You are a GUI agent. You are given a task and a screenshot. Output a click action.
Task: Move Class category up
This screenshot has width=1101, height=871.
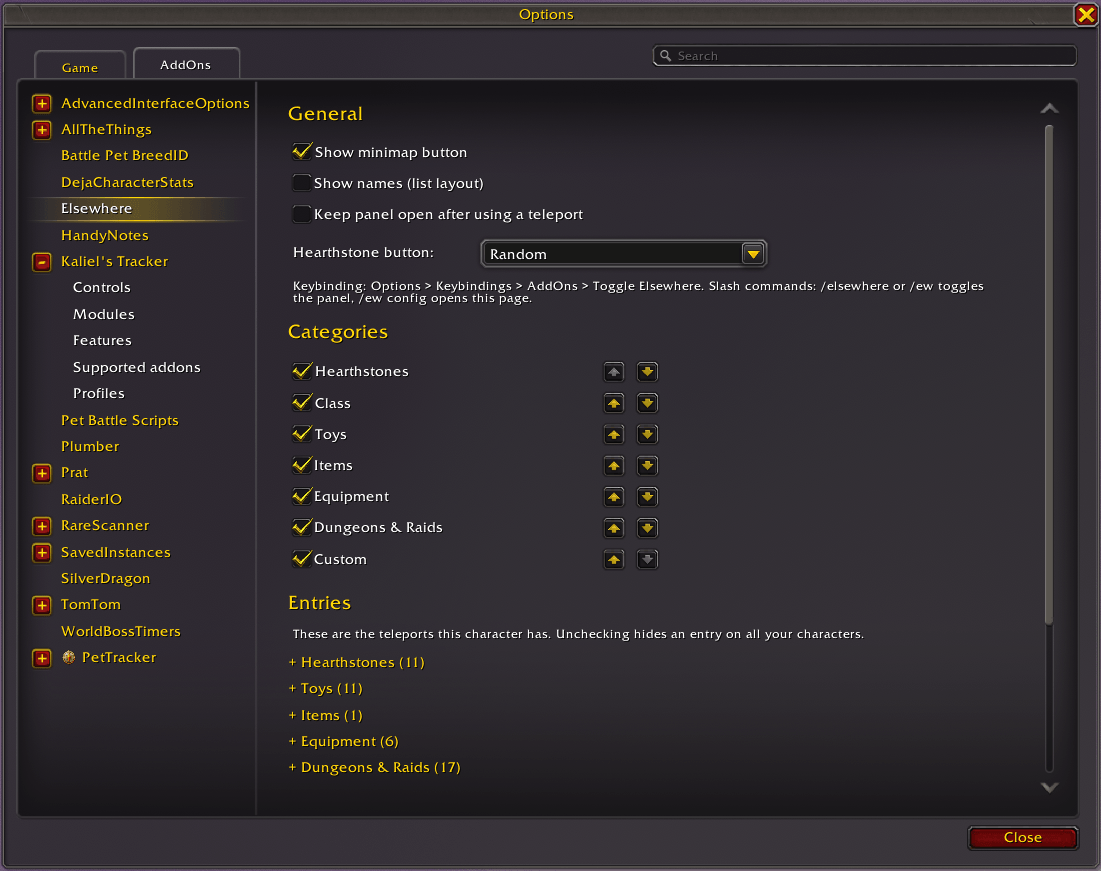tap(614, 403)
